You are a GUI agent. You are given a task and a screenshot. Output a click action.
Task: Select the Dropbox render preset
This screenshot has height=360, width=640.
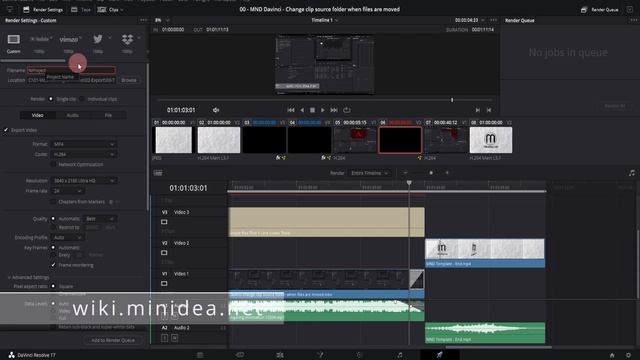[x=127, y=43]
